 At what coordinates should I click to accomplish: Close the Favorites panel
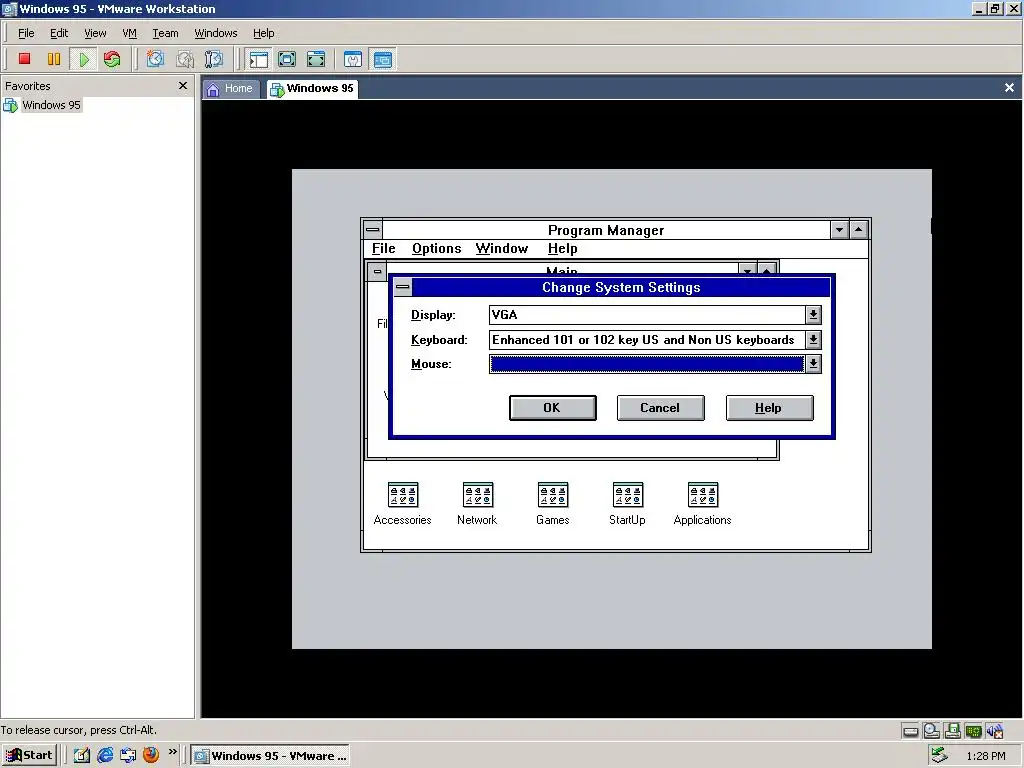coord(183,86)
